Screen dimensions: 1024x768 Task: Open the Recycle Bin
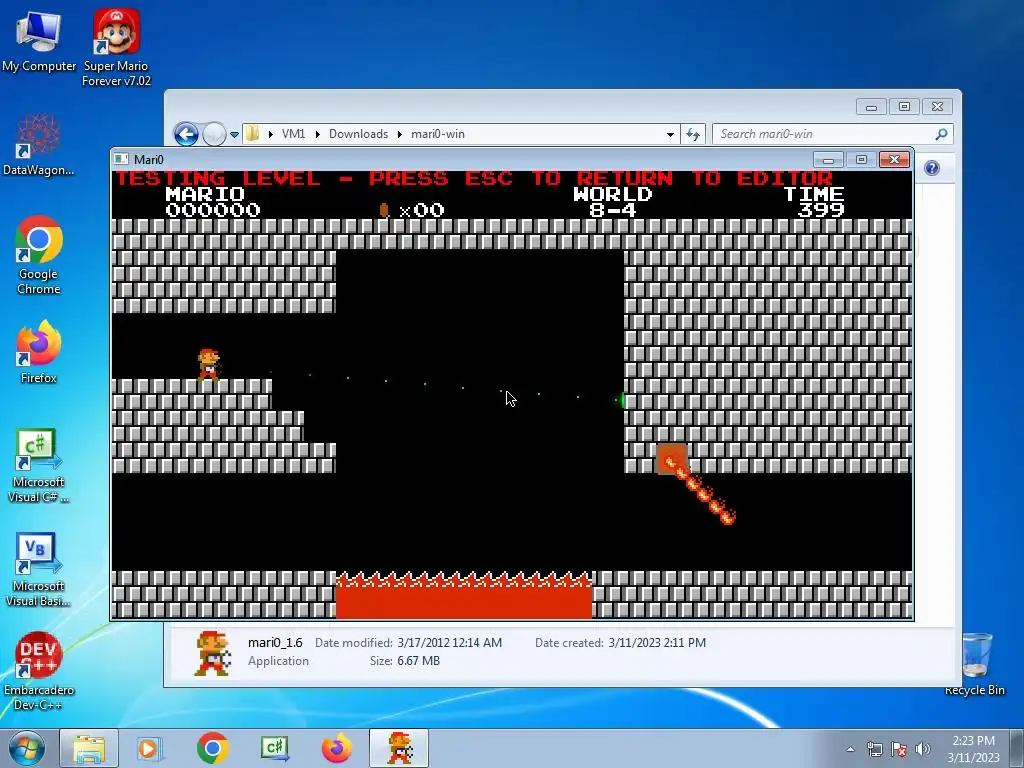coord(974,664)
